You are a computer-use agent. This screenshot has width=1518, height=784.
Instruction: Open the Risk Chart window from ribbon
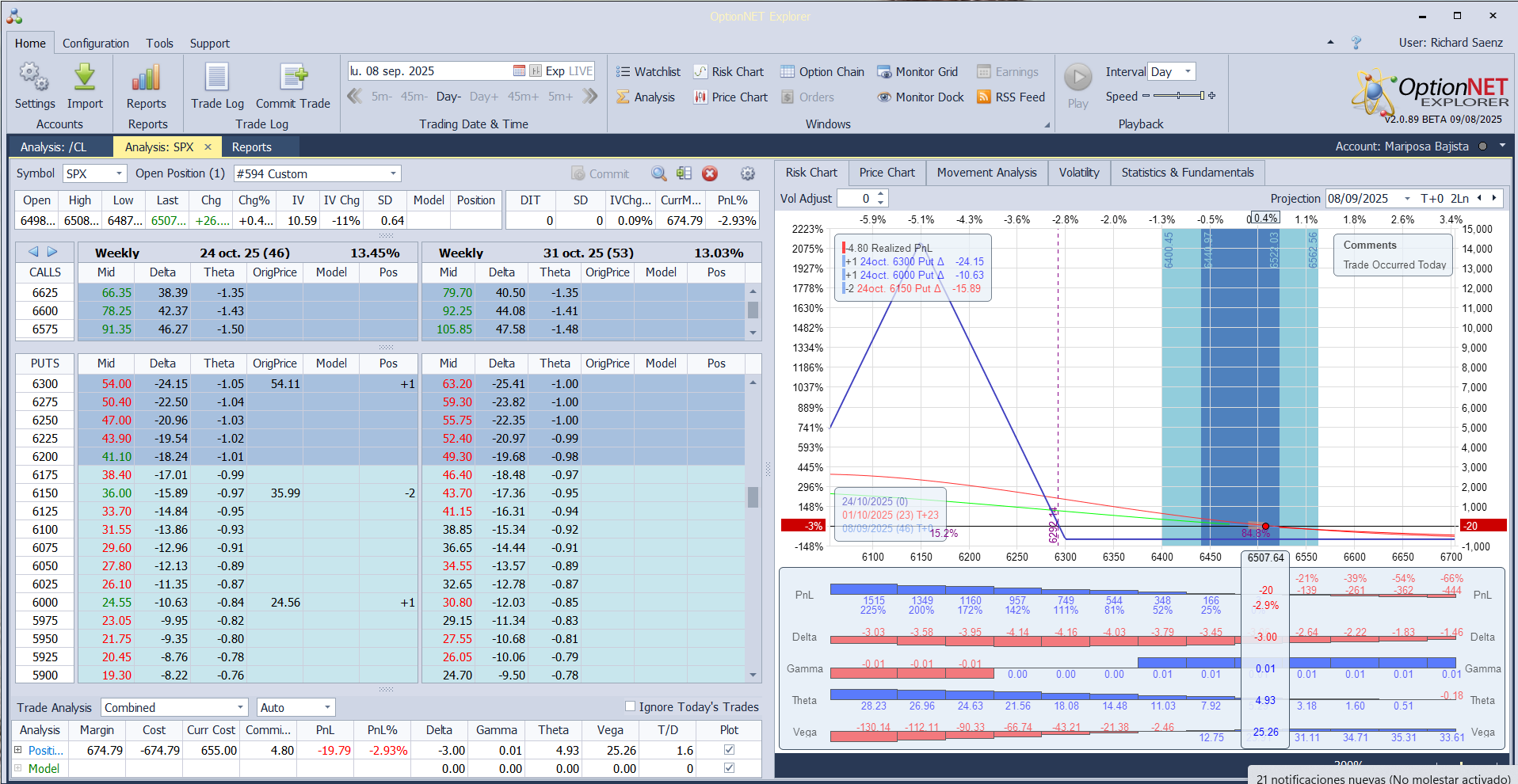point(729,71)
